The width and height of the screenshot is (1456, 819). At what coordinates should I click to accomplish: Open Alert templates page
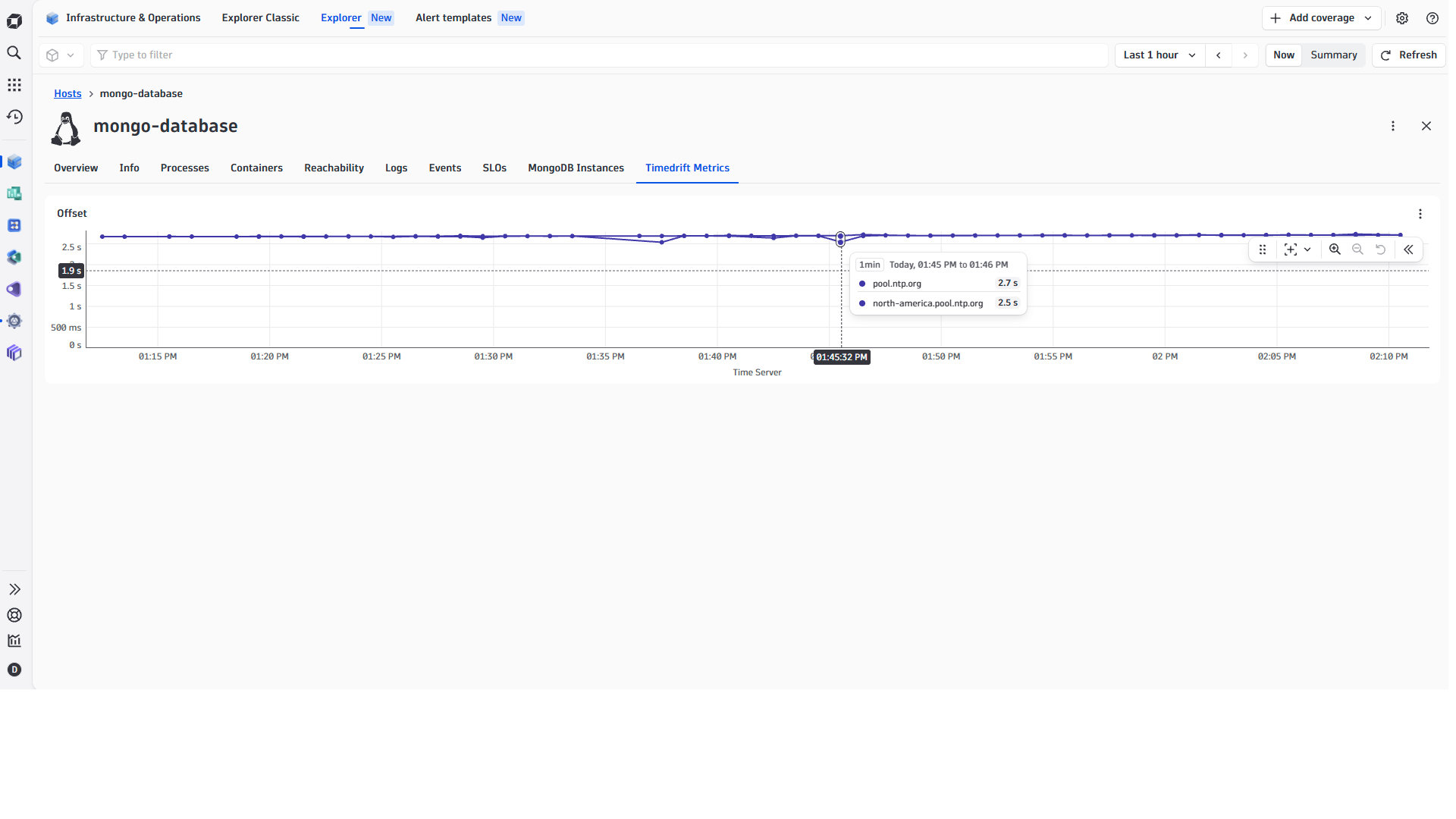click(469, 18)
